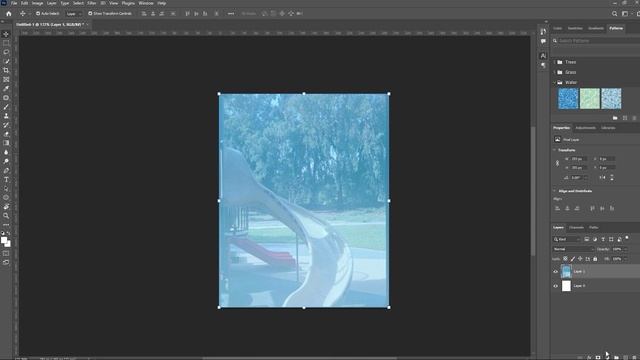Create new pattern group folder icon

point(615,118)
